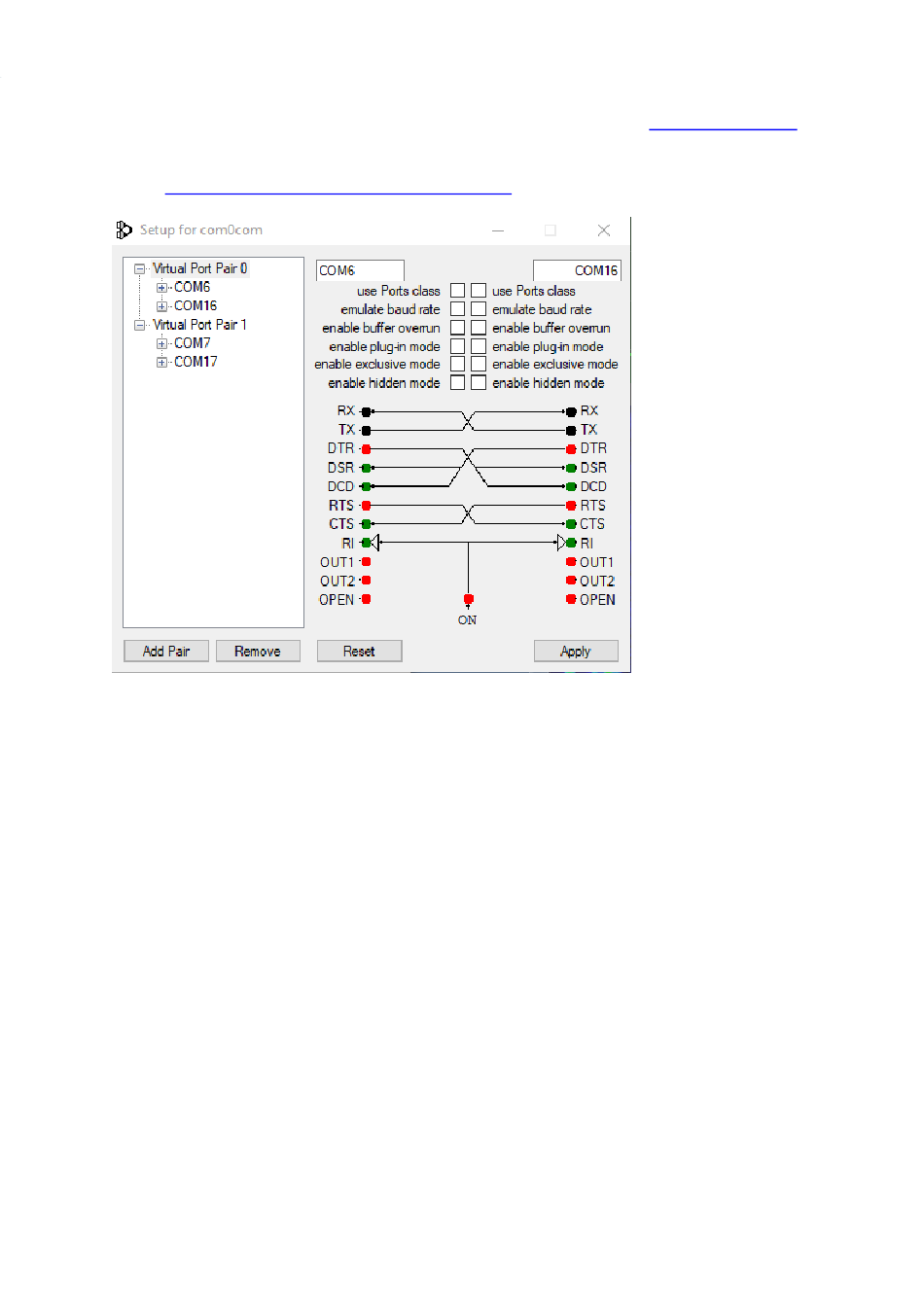Click the Add Pair button
The height and width of the screenshot is (1307, 924).
pyautogui.click(x=166, y=652)
